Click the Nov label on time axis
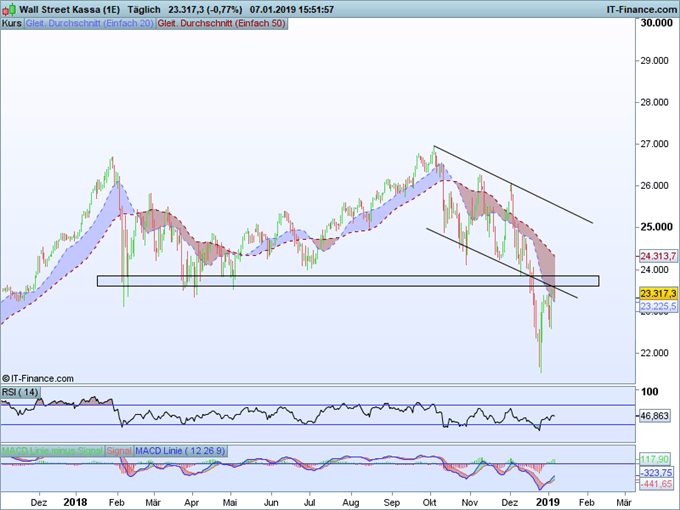Viewport: 680px width, 510px height. tap(470, 502)
